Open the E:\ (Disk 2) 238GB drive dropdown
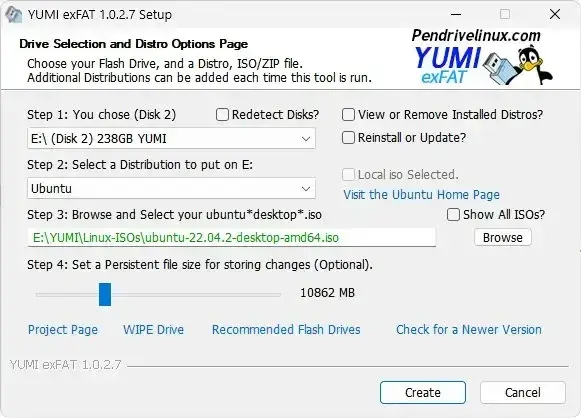The width and height of the screenshot is (581, 418). click(171, 139)
